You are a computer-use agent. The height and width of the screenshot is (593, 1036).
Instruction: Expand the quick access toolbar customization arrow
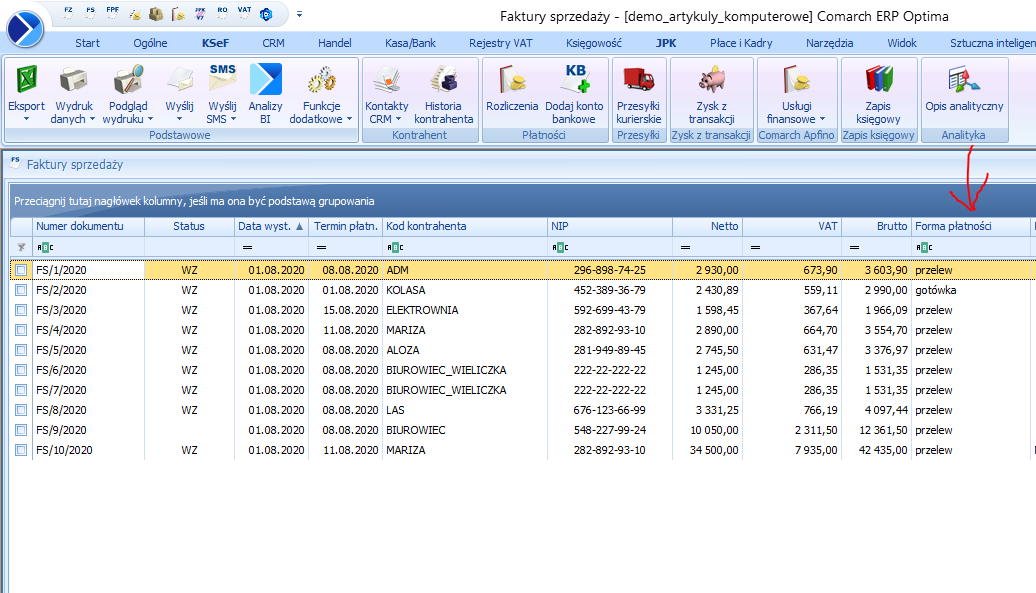click(299, 13)
